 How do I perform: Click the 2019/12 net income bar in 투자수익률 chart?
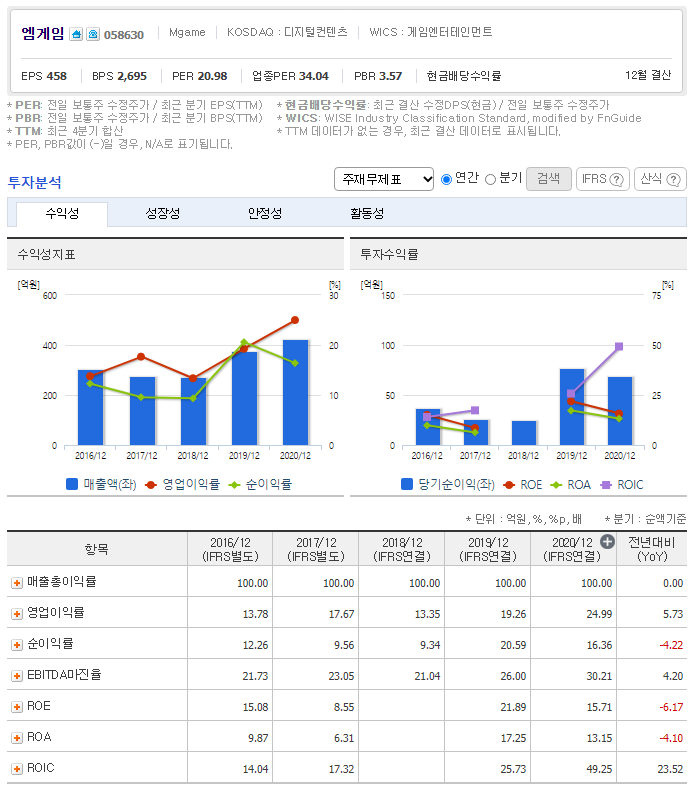tap(572, 407)
